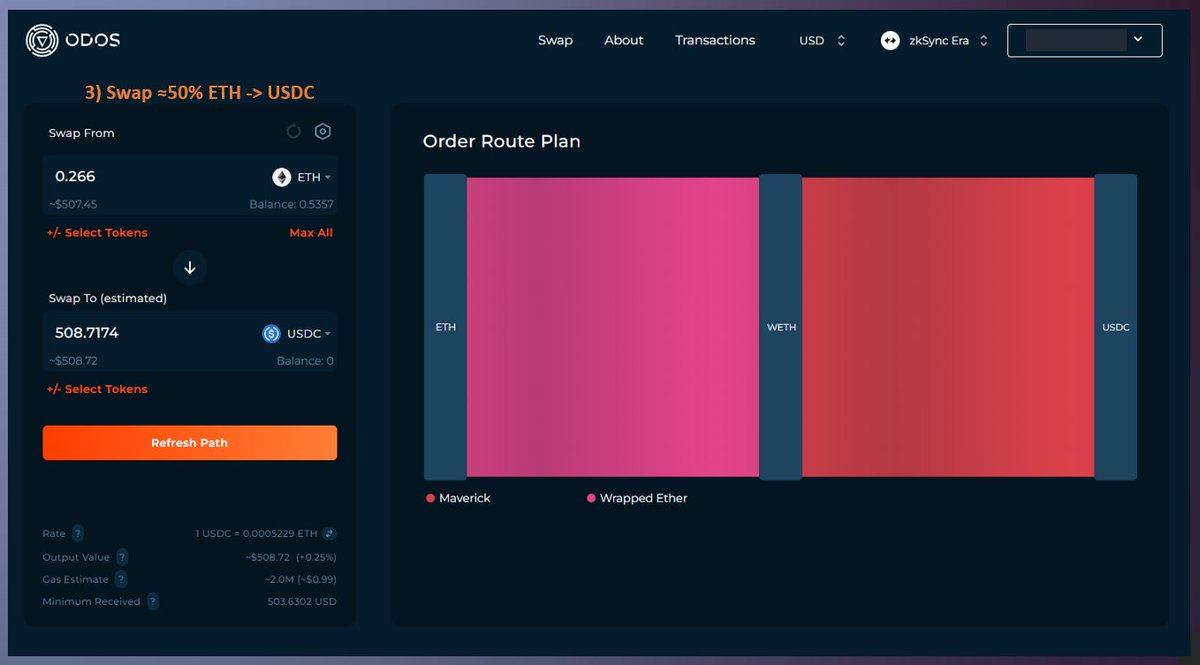This screenshot has width=1200, height=665.
Task: Click the USDC node in route plan
Action: point(1116,327)
